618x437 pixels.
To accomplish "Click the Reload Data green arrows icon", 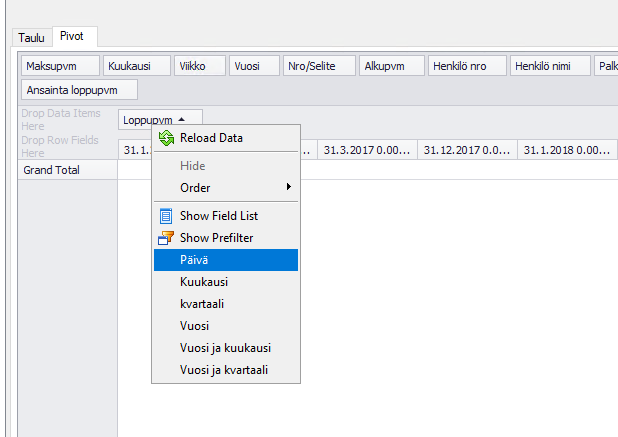I will click(x=166, y=138).
